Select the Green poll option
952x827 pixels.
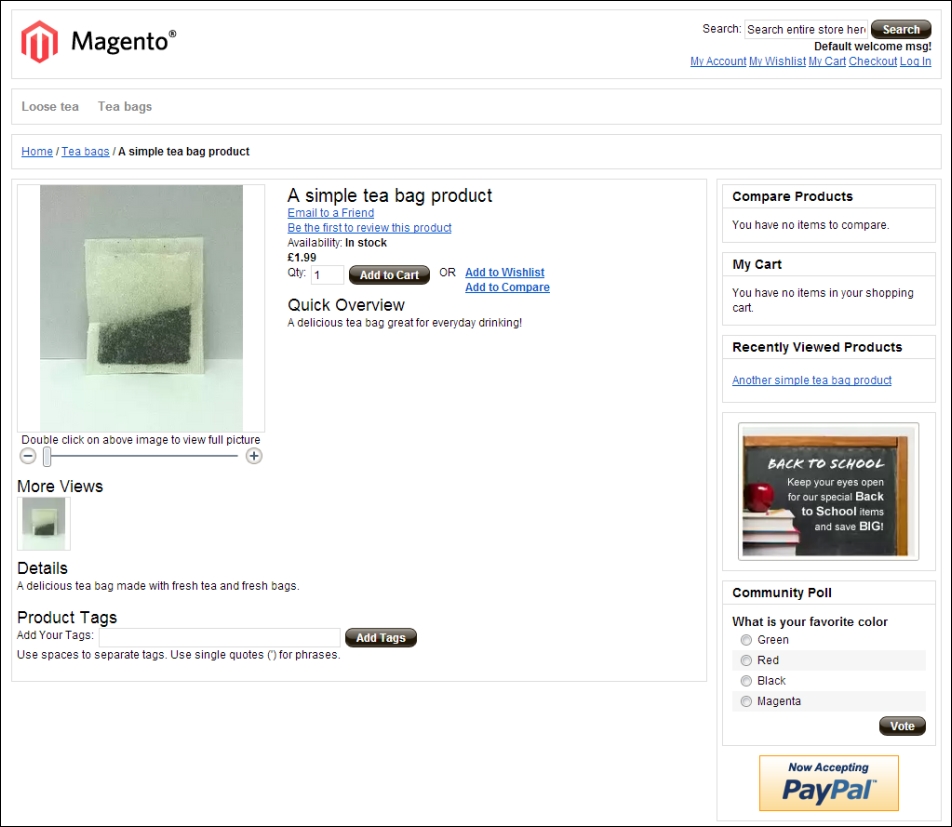coord(746,640)
